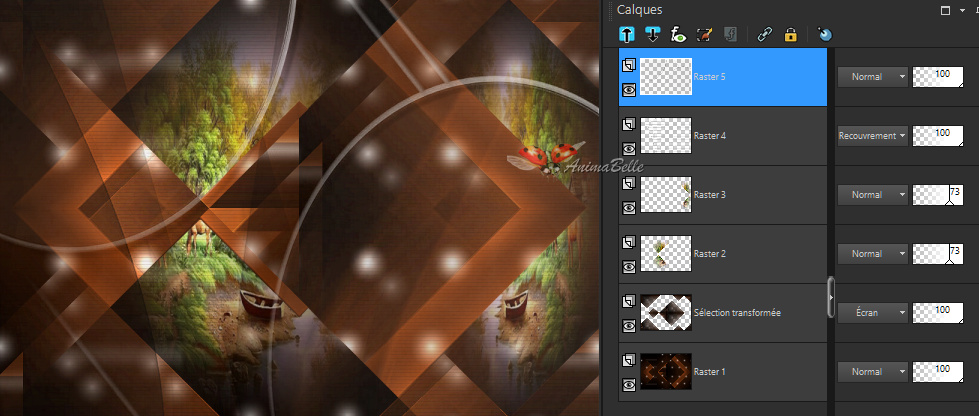Click the edit selection brush icon

point(704,34)
